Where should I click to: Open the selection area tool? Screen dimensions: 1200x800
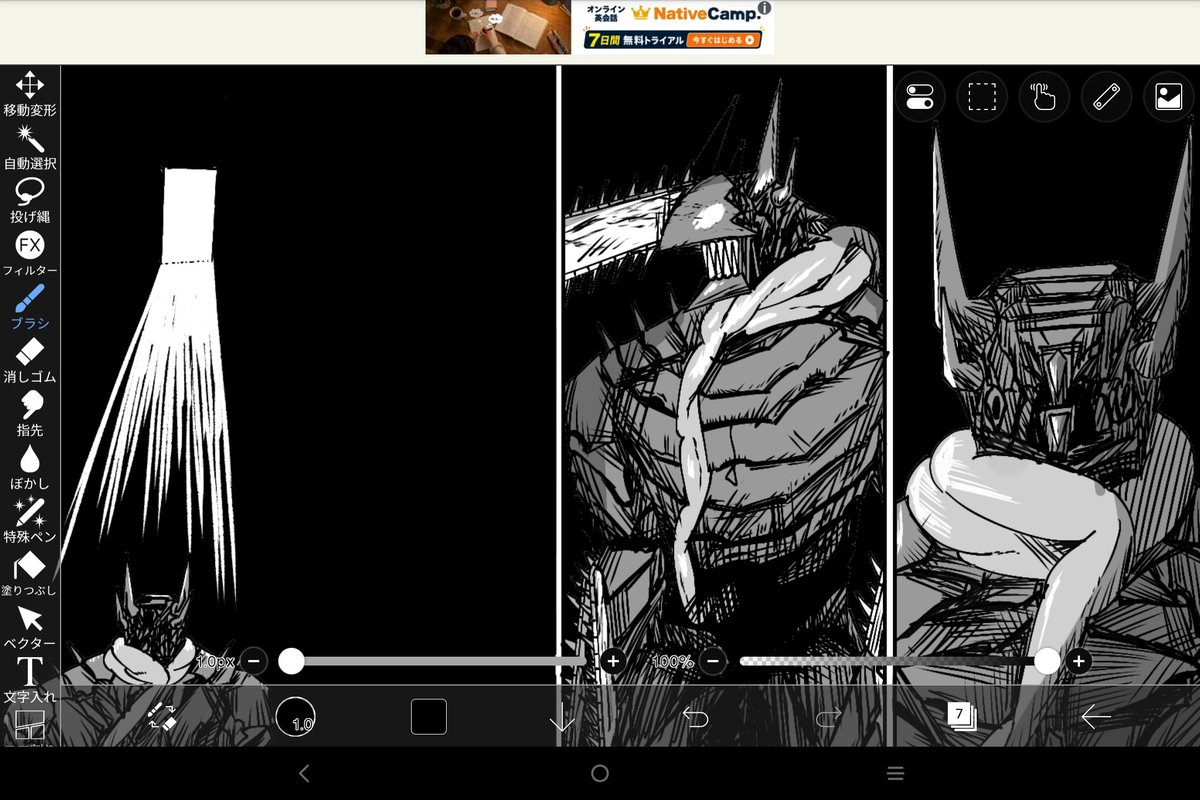click(982, 97)
